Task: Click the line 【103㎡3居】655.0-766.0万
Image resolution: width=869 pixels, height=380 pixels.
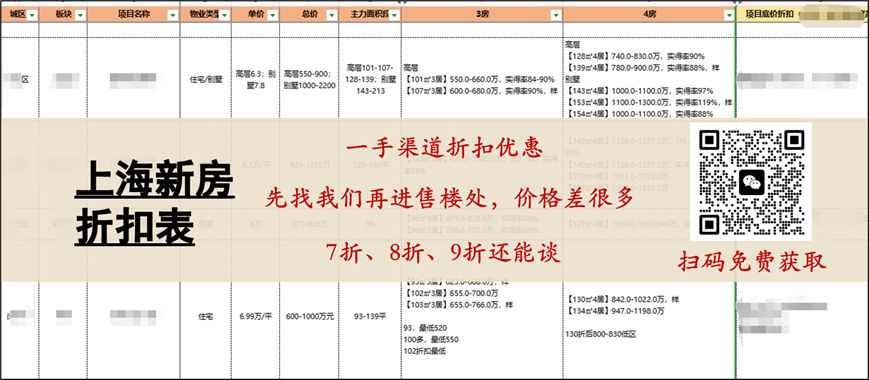Action: [x=458, y=305]
